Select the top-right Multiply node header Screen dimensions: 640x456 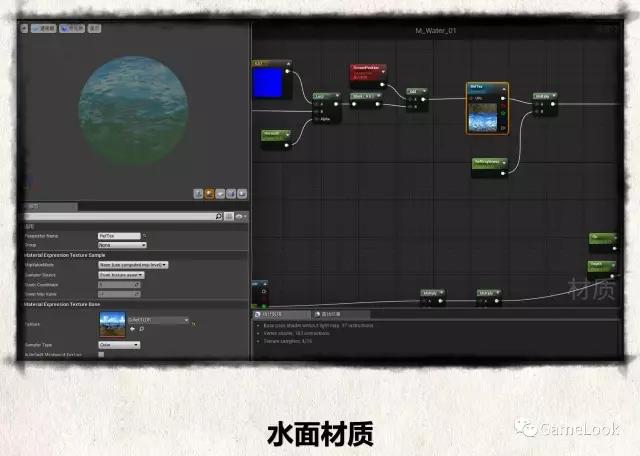pyautogui.click(x=545, y=96)
